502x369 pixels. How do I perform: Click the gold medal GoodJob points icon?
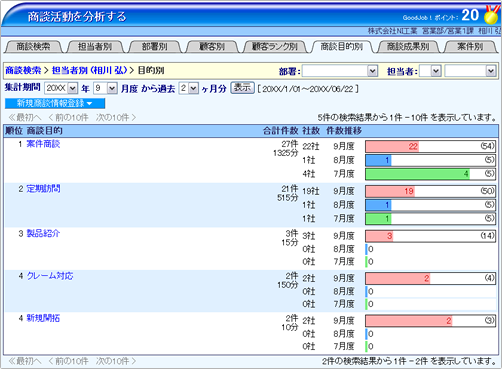click(x=491, y=15)
